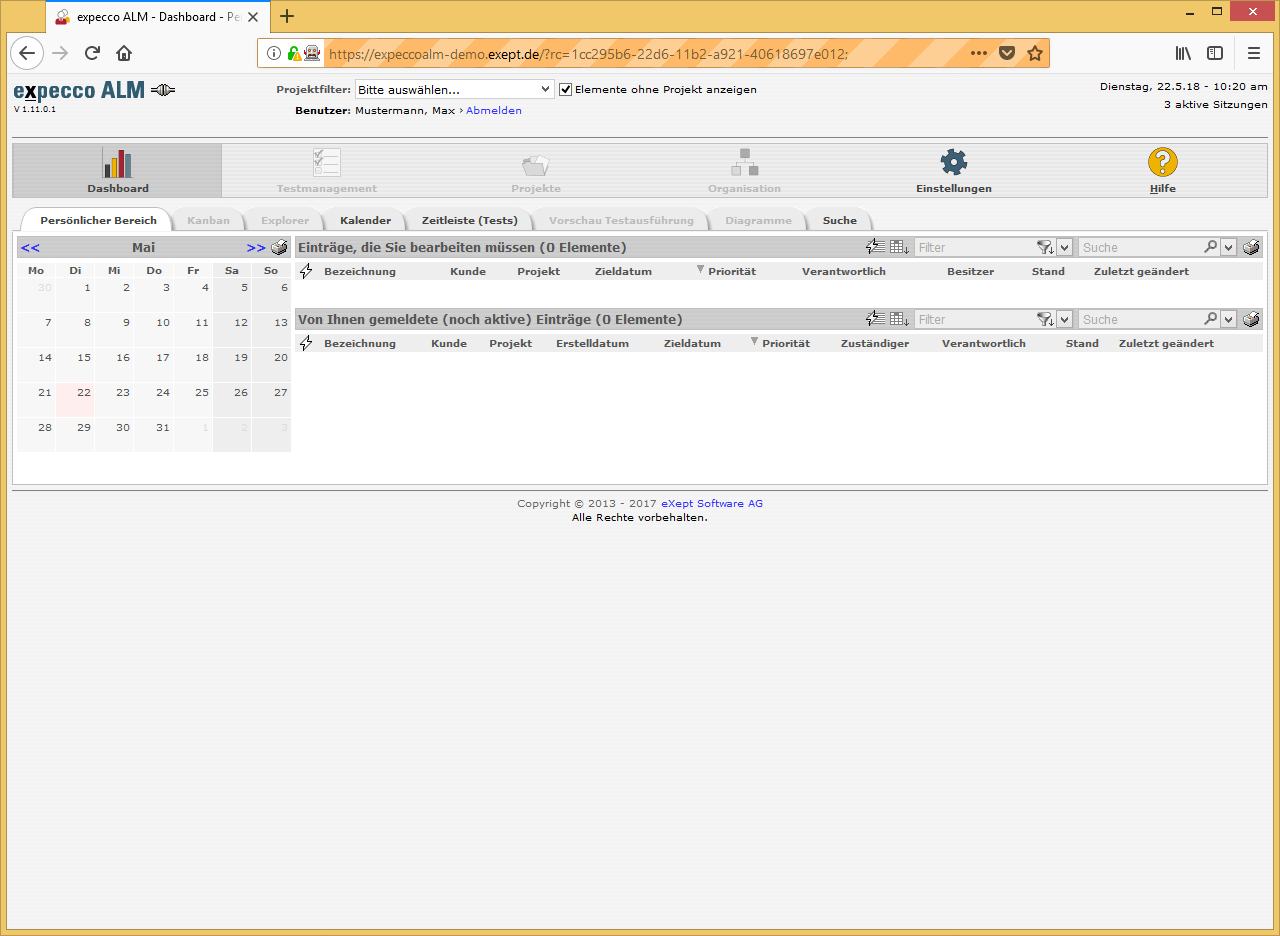Click the printer icon of the lower list header
Viewport: 1280px width, 936px height.
tap(1251, 319)
